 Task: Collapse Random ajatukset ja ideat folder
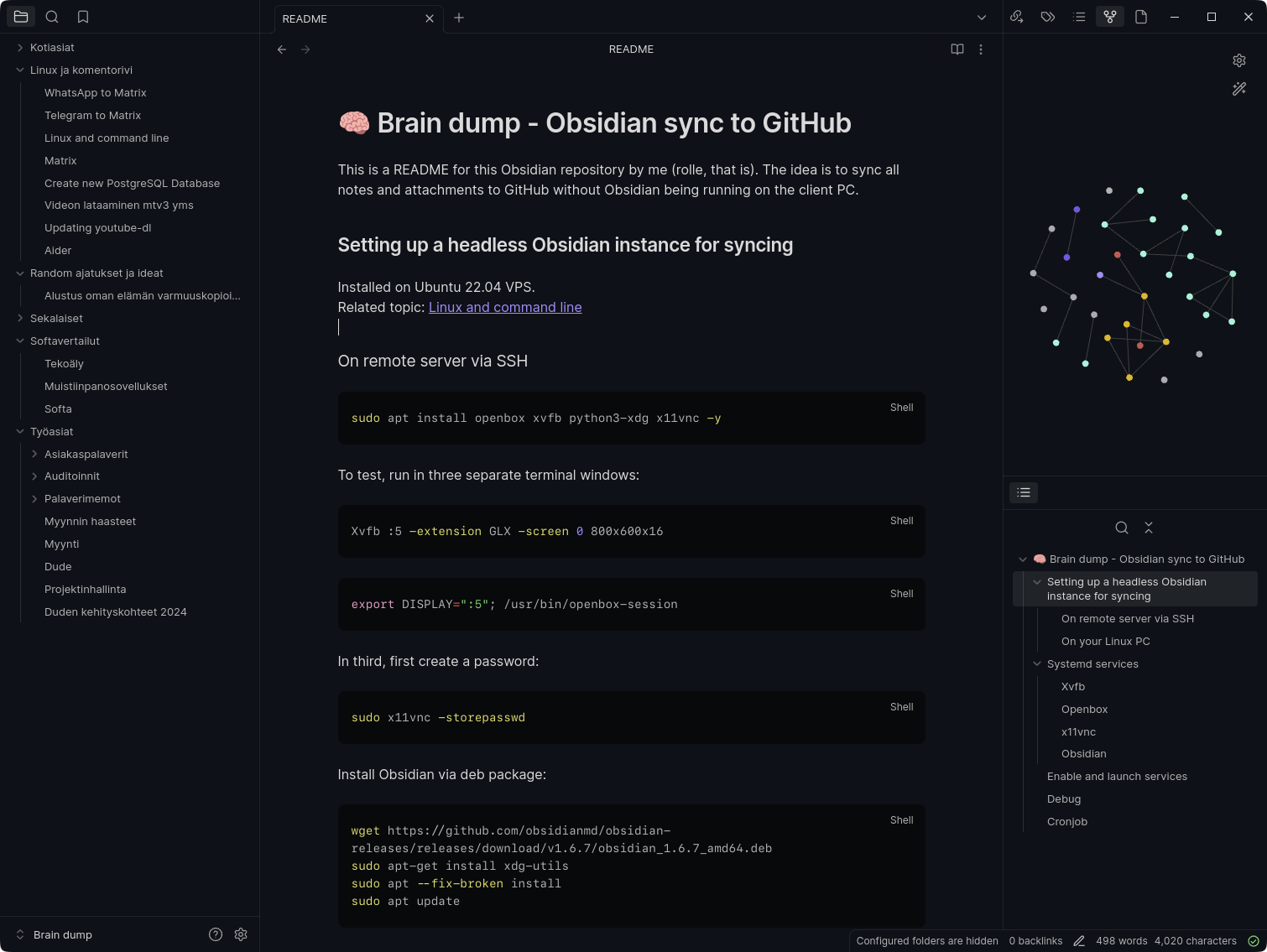[x=20, y=273]
